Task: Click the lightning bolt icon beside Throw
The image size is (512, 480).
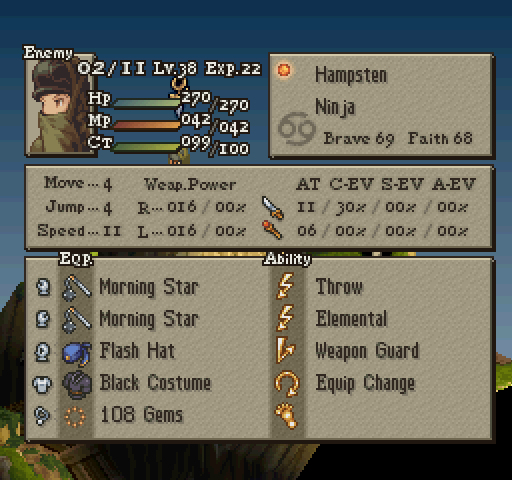Action: (285, 286)
